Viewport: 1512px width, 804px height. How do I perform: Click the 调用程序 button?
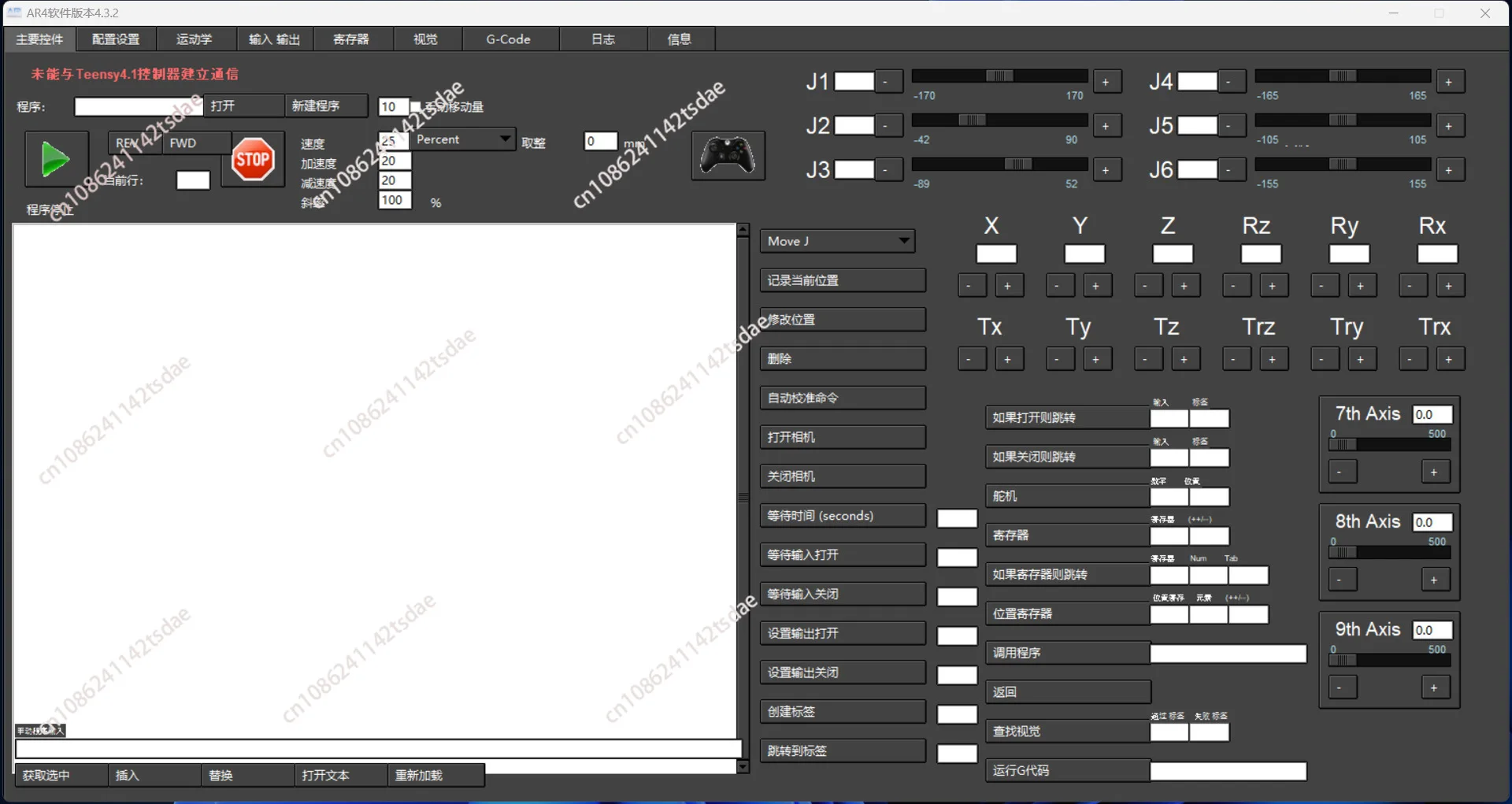1067,653
